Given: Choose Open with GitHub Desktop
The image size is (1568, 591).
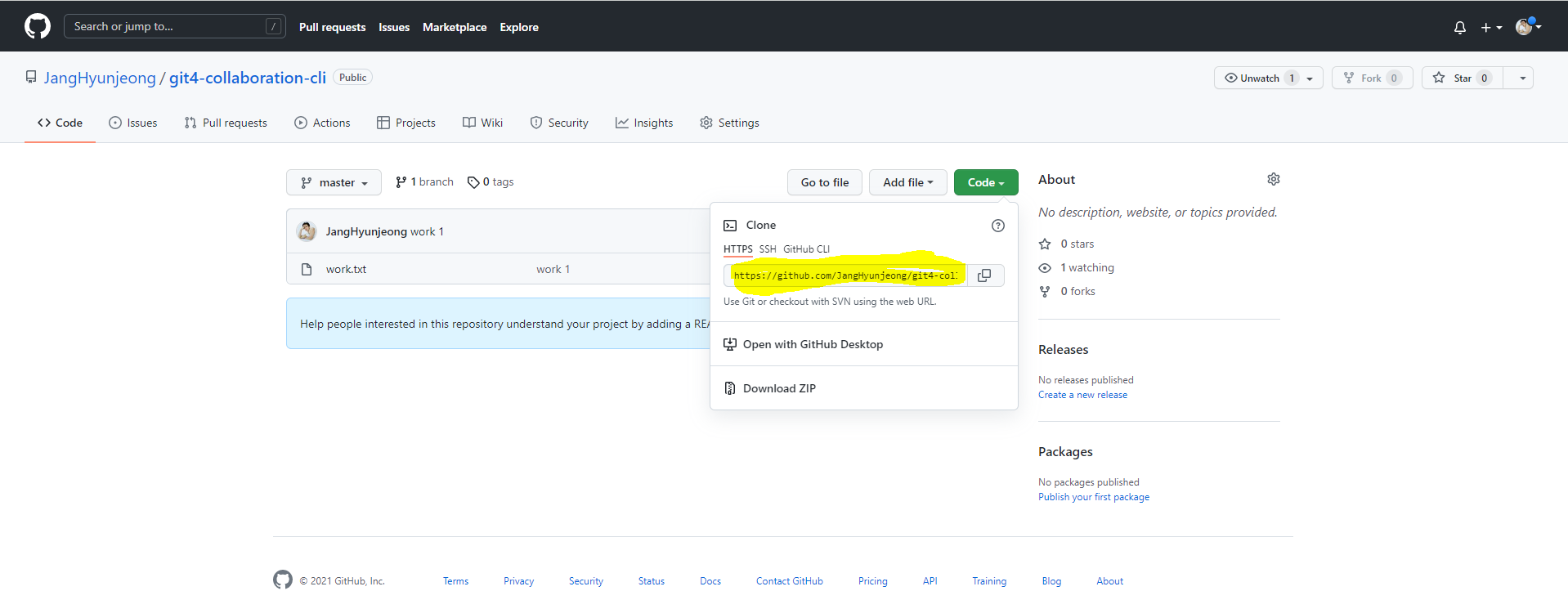Looking at the screenshot, I should pos(864,344).
